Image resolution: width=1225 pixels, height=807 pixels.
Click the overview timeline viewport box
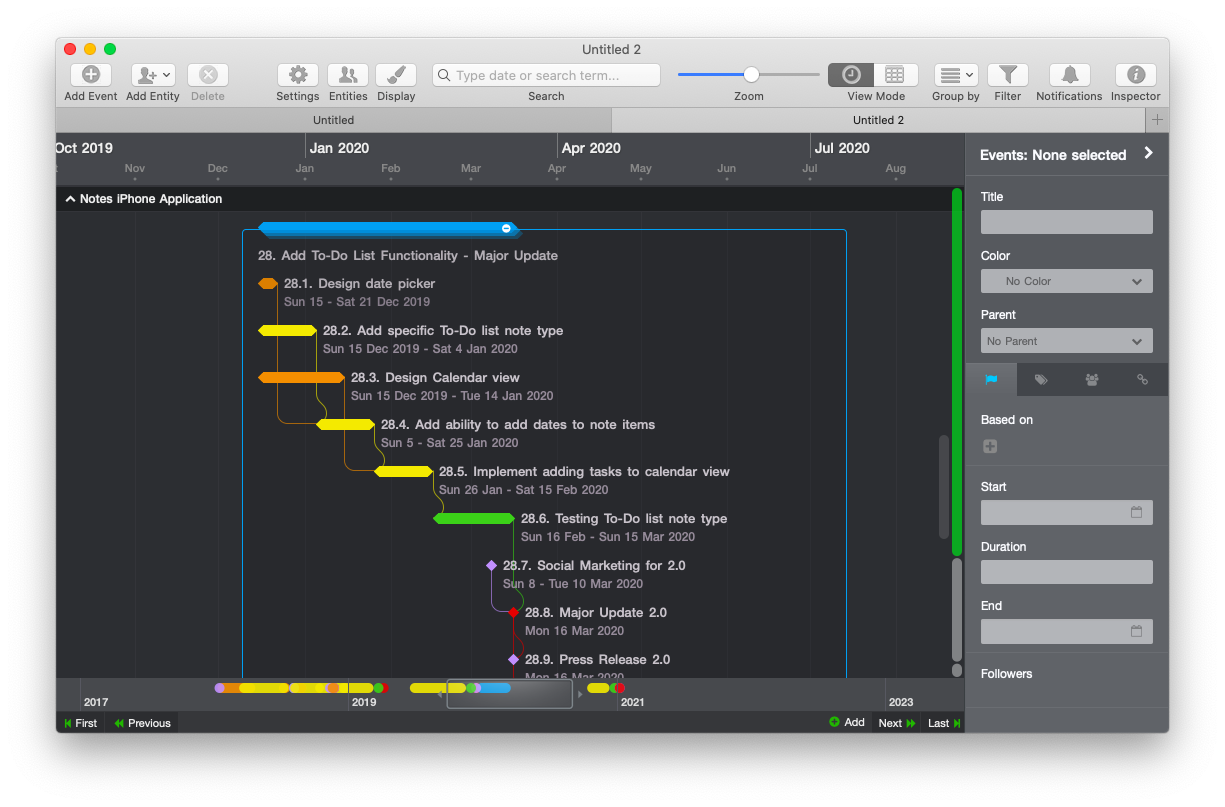click(509, 694)
